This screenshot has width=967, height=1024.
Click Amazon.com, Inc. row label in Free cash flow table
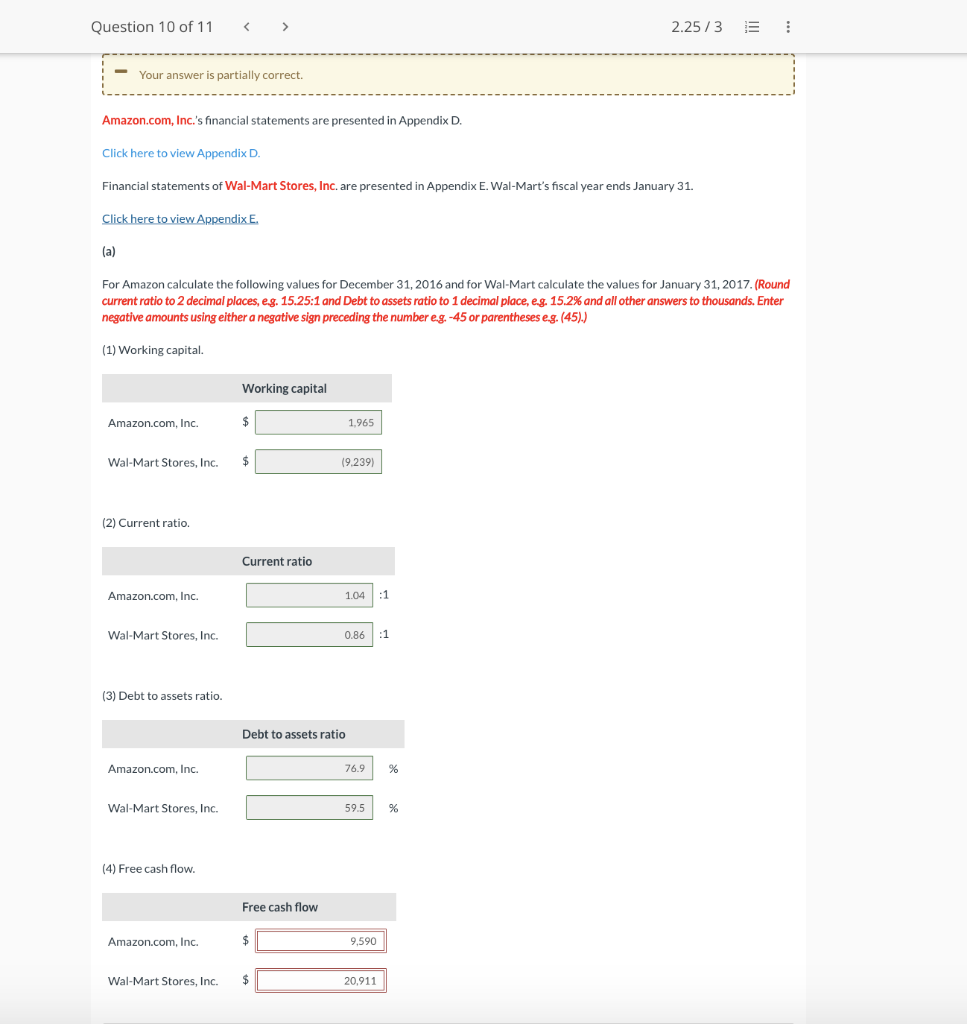click(x=153, y=942)
